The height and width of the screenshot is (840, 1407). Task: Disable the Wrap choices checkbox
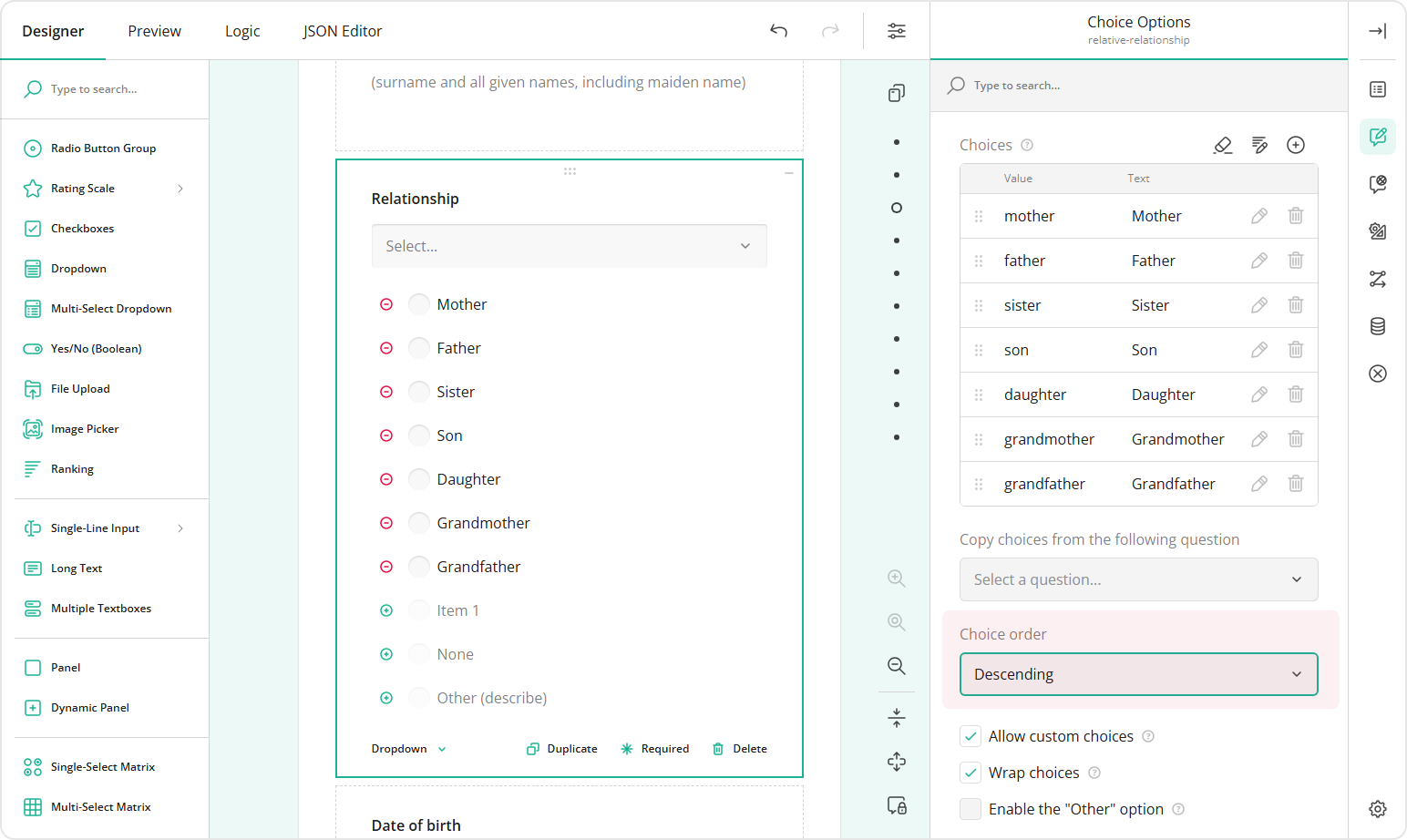971,773
